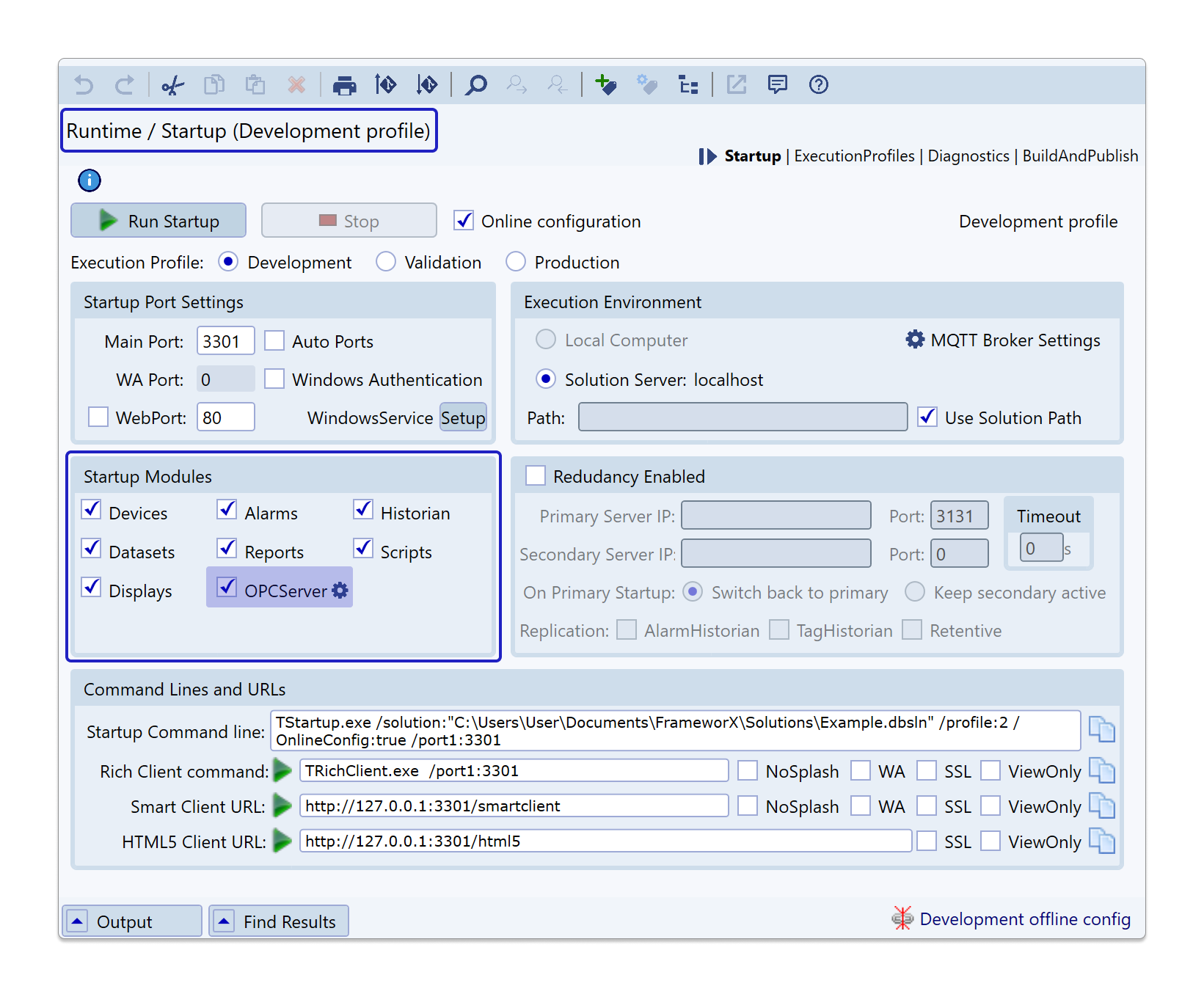Toggle the Online configuration checkbox
The height and width of the screenshot is (997, 1204).
[x=464, y=221]
